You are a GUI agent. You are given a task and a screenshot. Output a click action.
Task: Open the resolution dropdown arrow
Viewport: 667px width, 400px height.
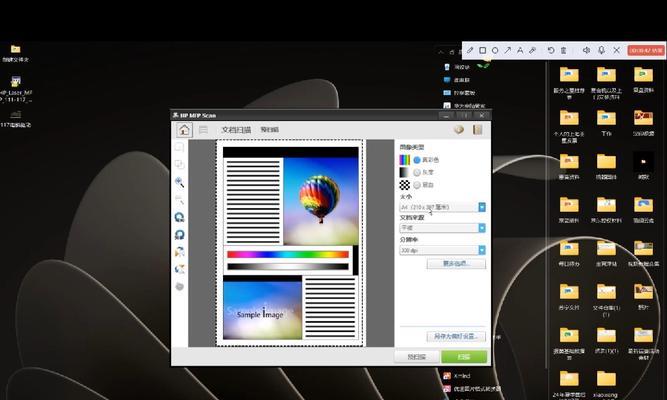(x=482, y=250)
